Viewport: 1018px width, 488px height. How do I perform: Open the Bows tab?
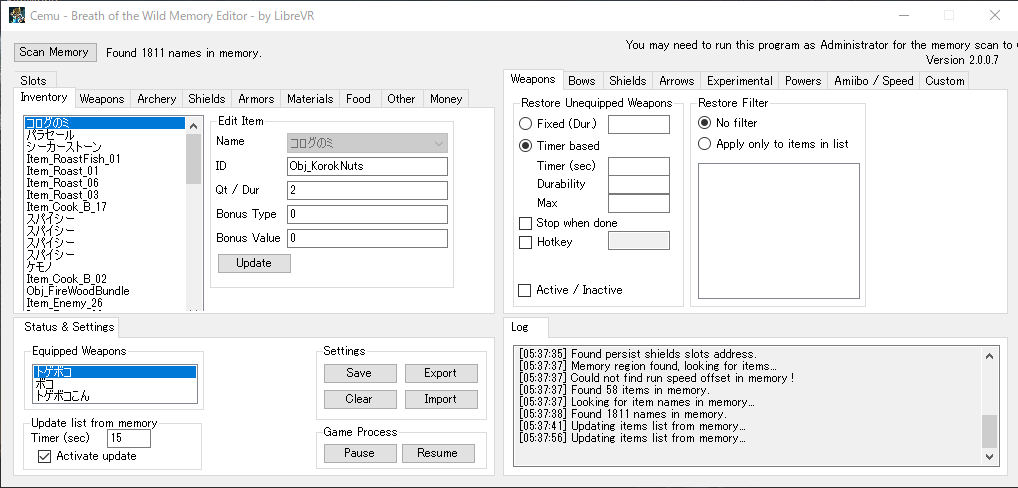tap(582, 80)
